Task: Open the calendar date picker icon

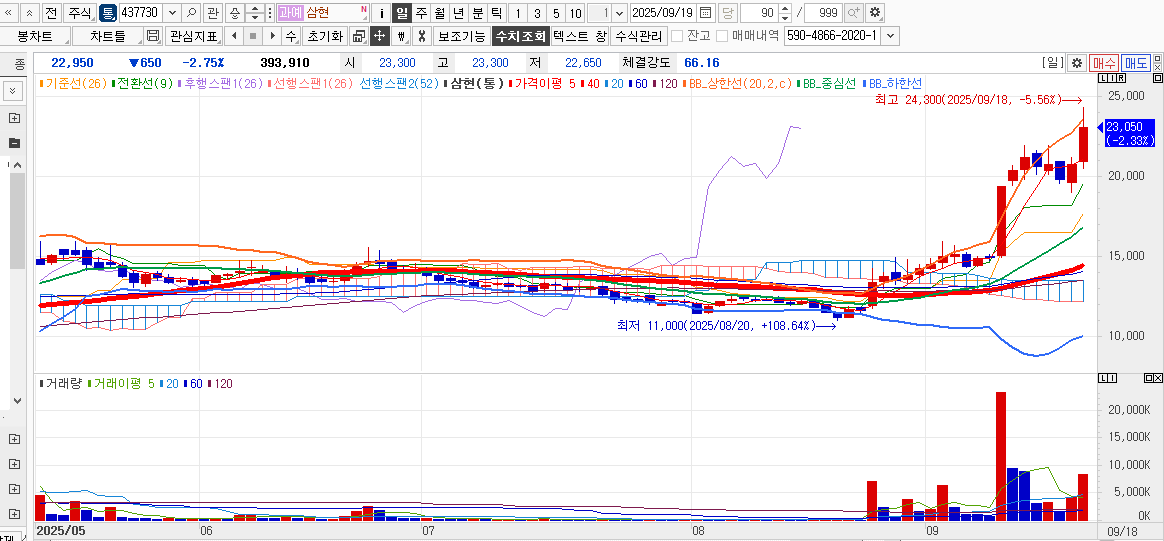Action: 706,13
